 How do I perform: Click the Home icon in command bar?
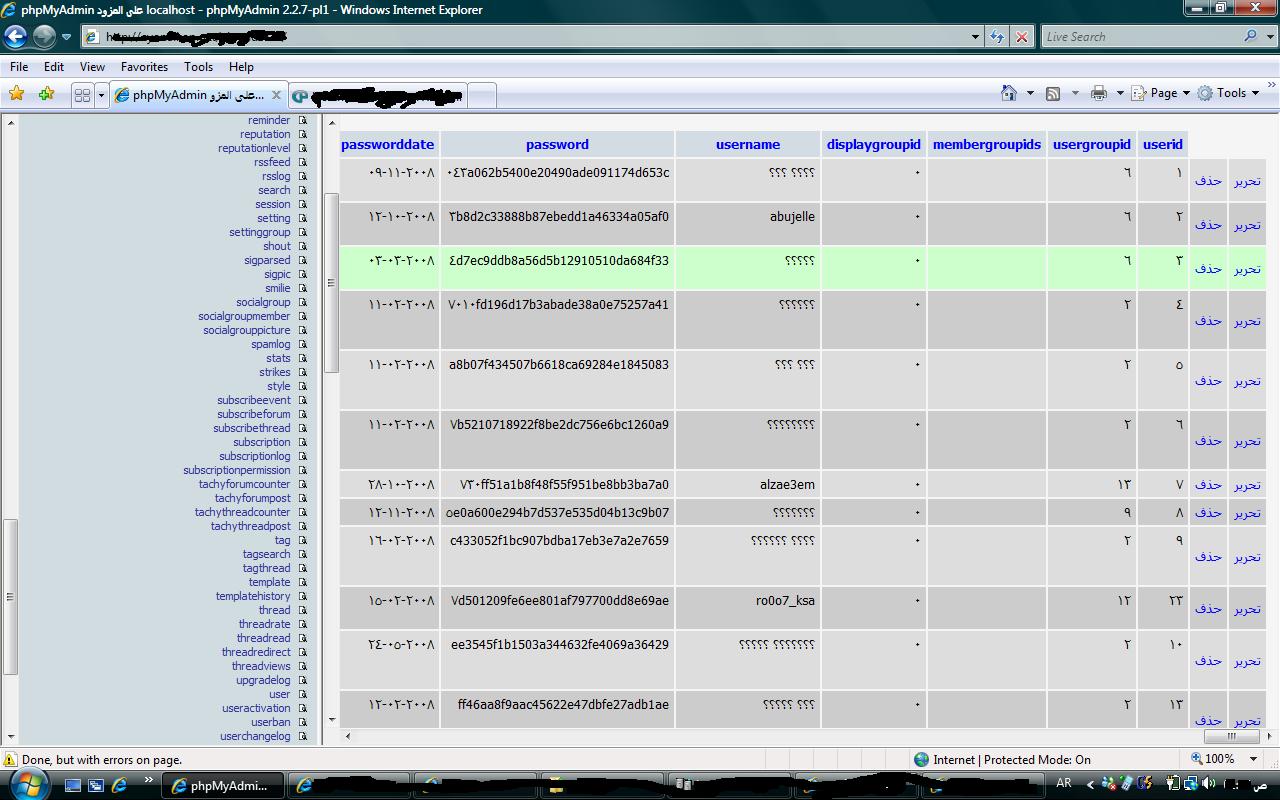pyautogui.click(x=1009, y=93)
